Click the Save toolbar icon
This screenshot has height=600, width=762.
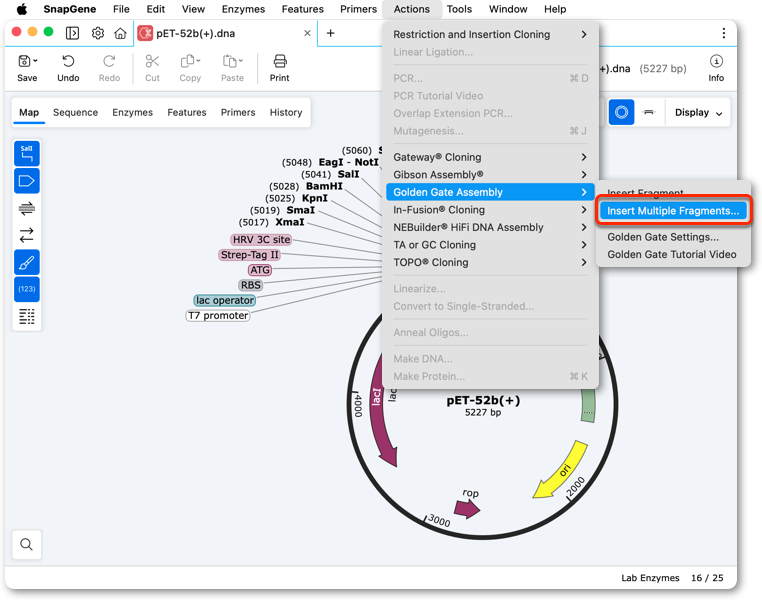pos(24,61)
